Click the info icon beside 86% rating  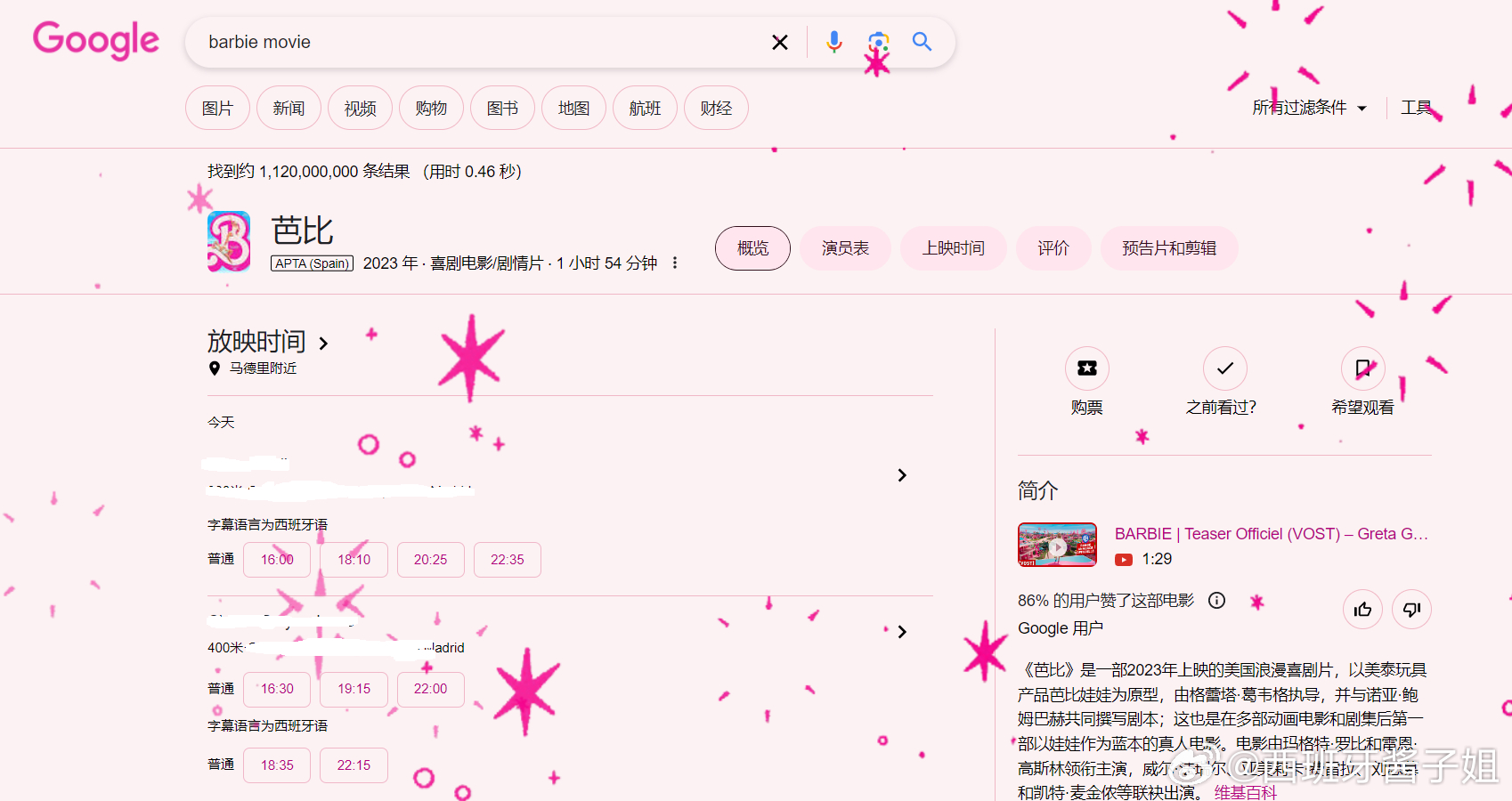tap(1216, 601)
